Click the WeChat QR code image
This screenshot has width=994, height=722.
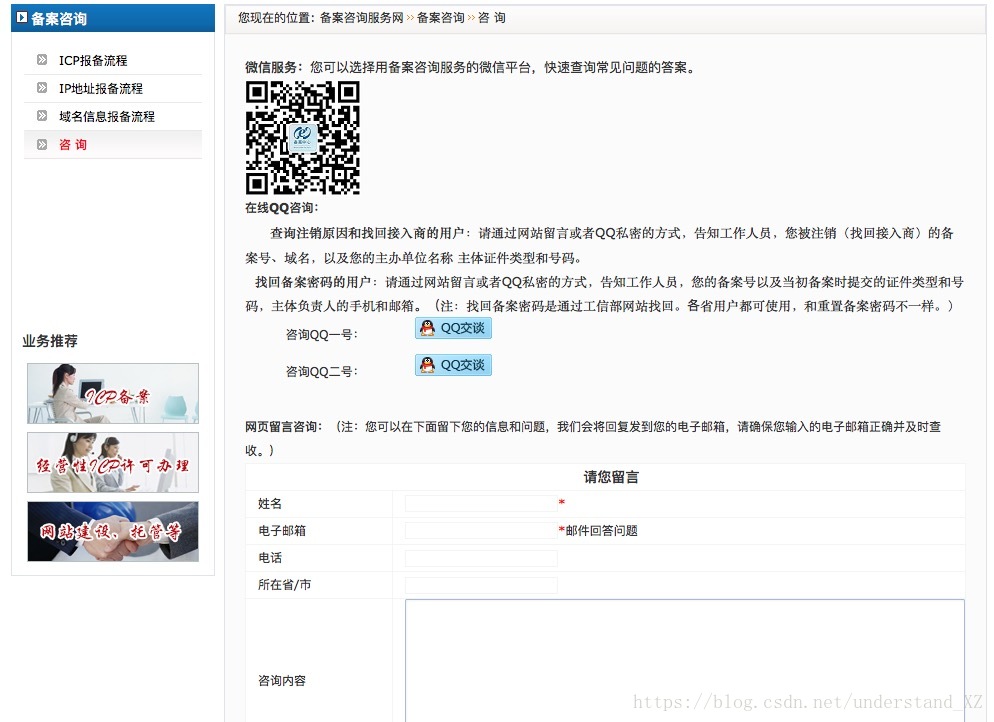303,137
